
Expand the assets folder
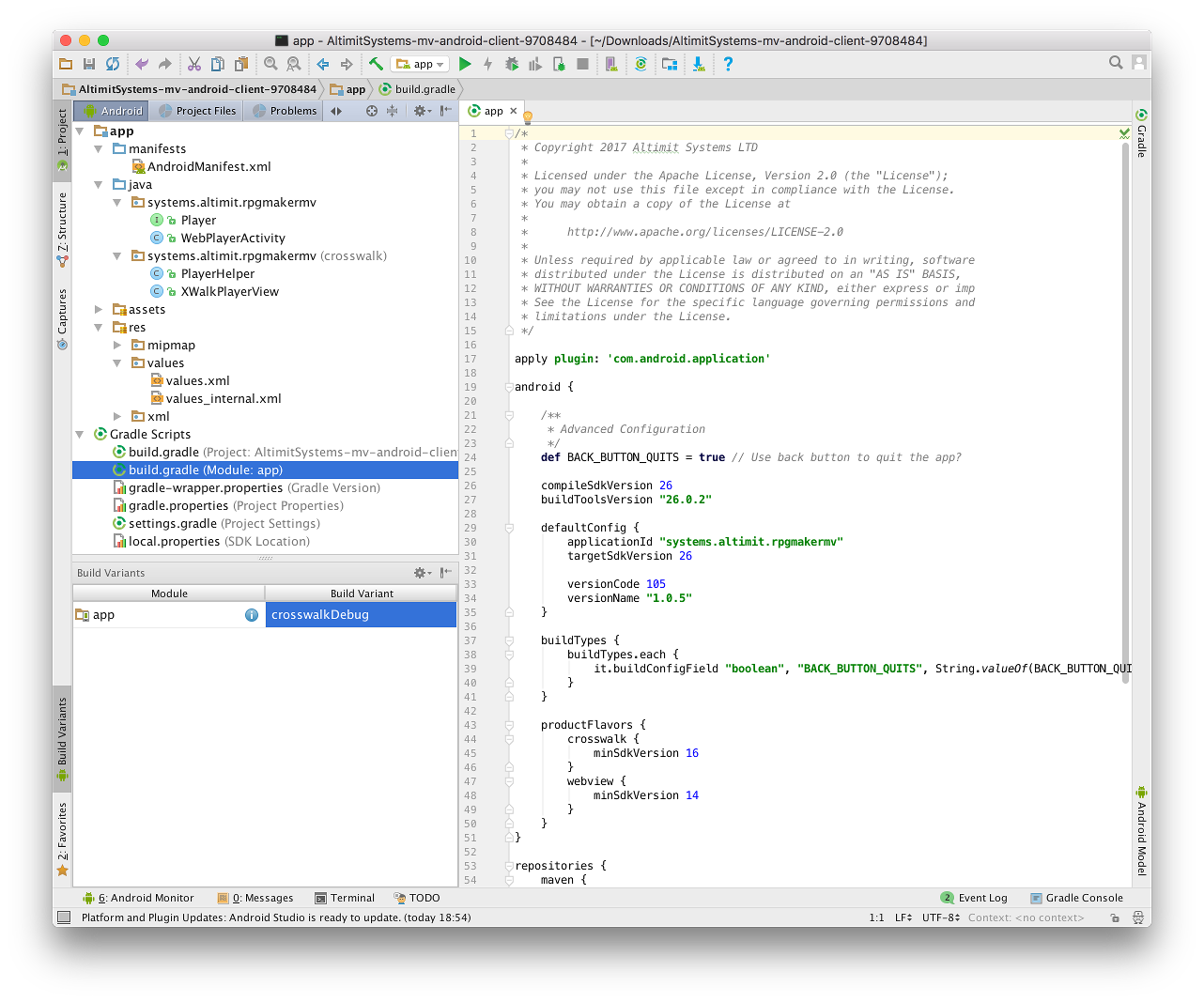tap(99, 309)
